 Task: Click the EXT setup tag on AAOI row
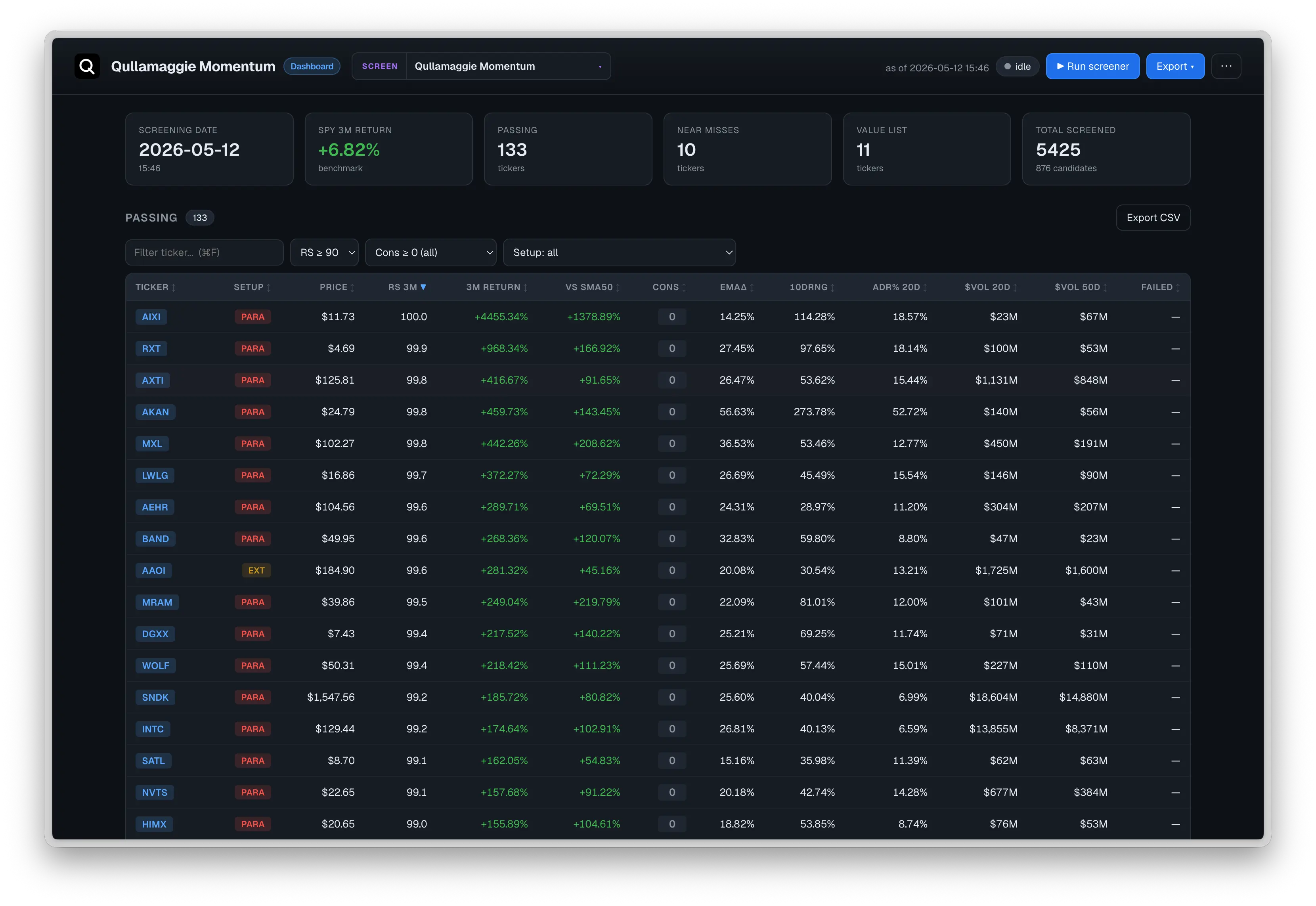tap(256, 570)
